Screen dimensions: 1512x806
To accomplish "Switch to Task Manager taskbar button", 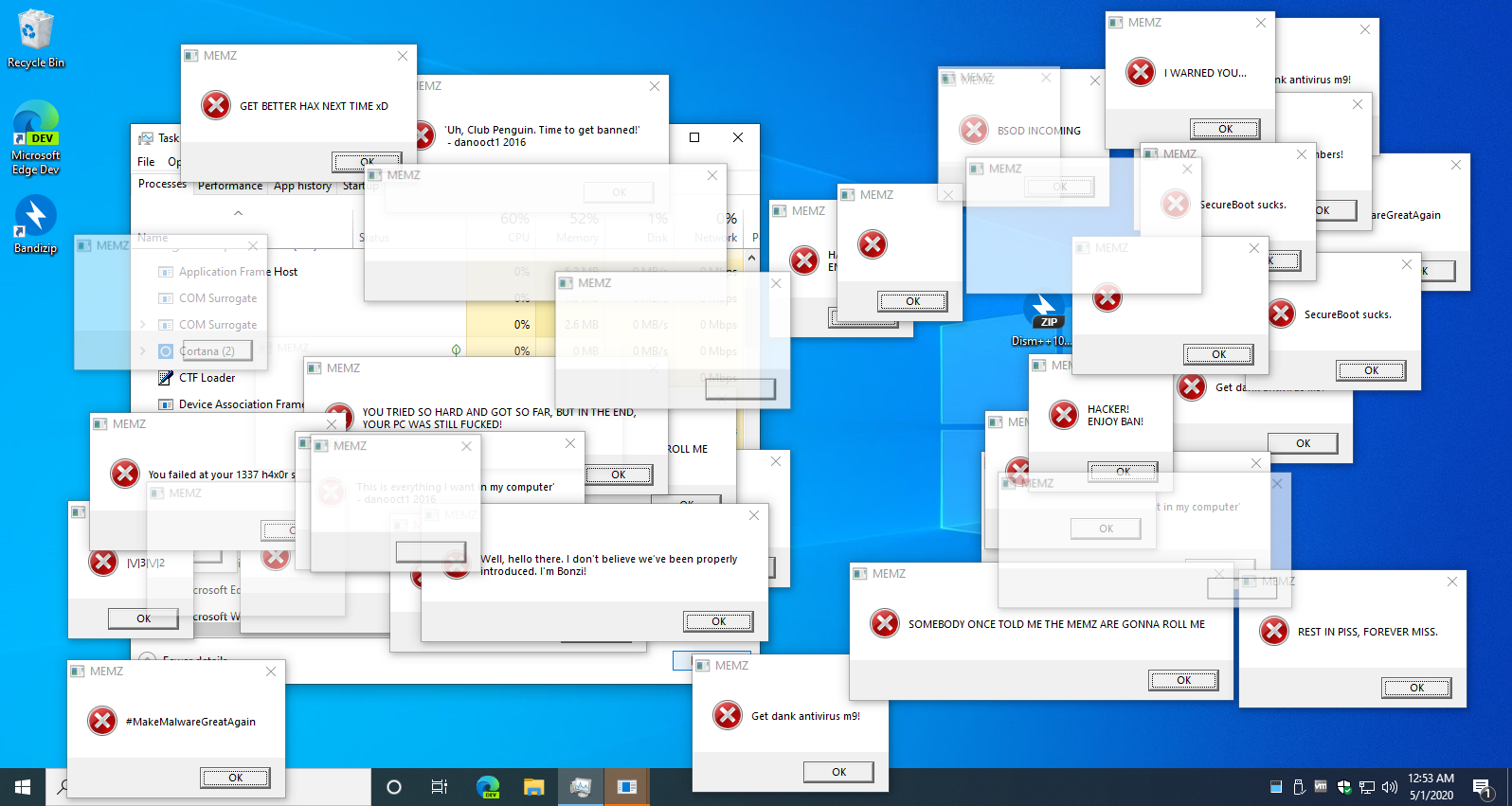I will pyautogui.click(x=581, y=787).
